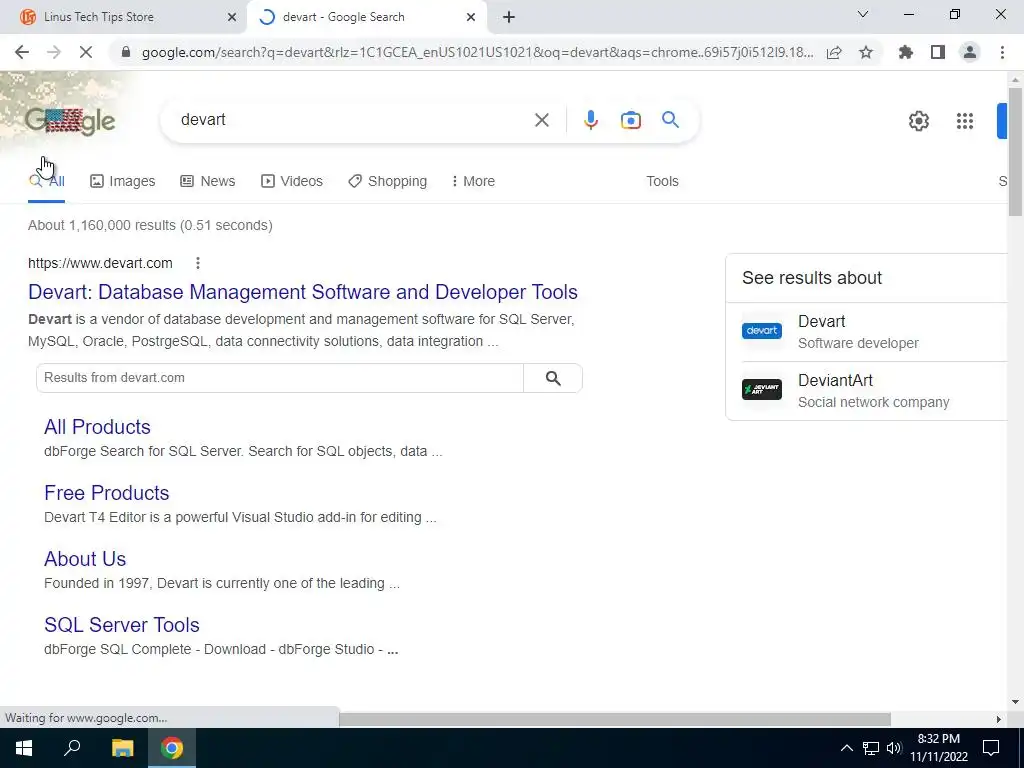Click the vertical scrollbar thumb

click(1015, 152)
